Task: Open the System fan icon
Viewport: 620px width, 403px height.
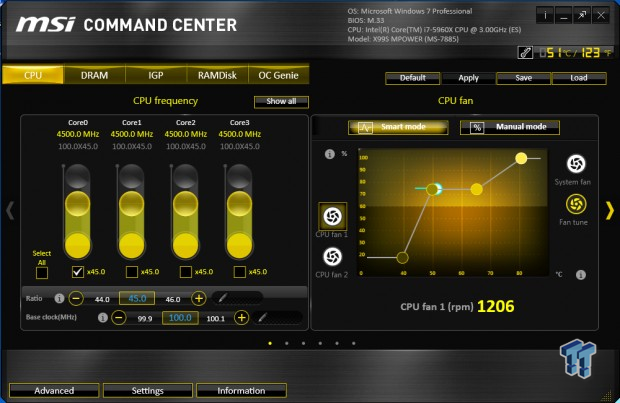Action: 576,164
